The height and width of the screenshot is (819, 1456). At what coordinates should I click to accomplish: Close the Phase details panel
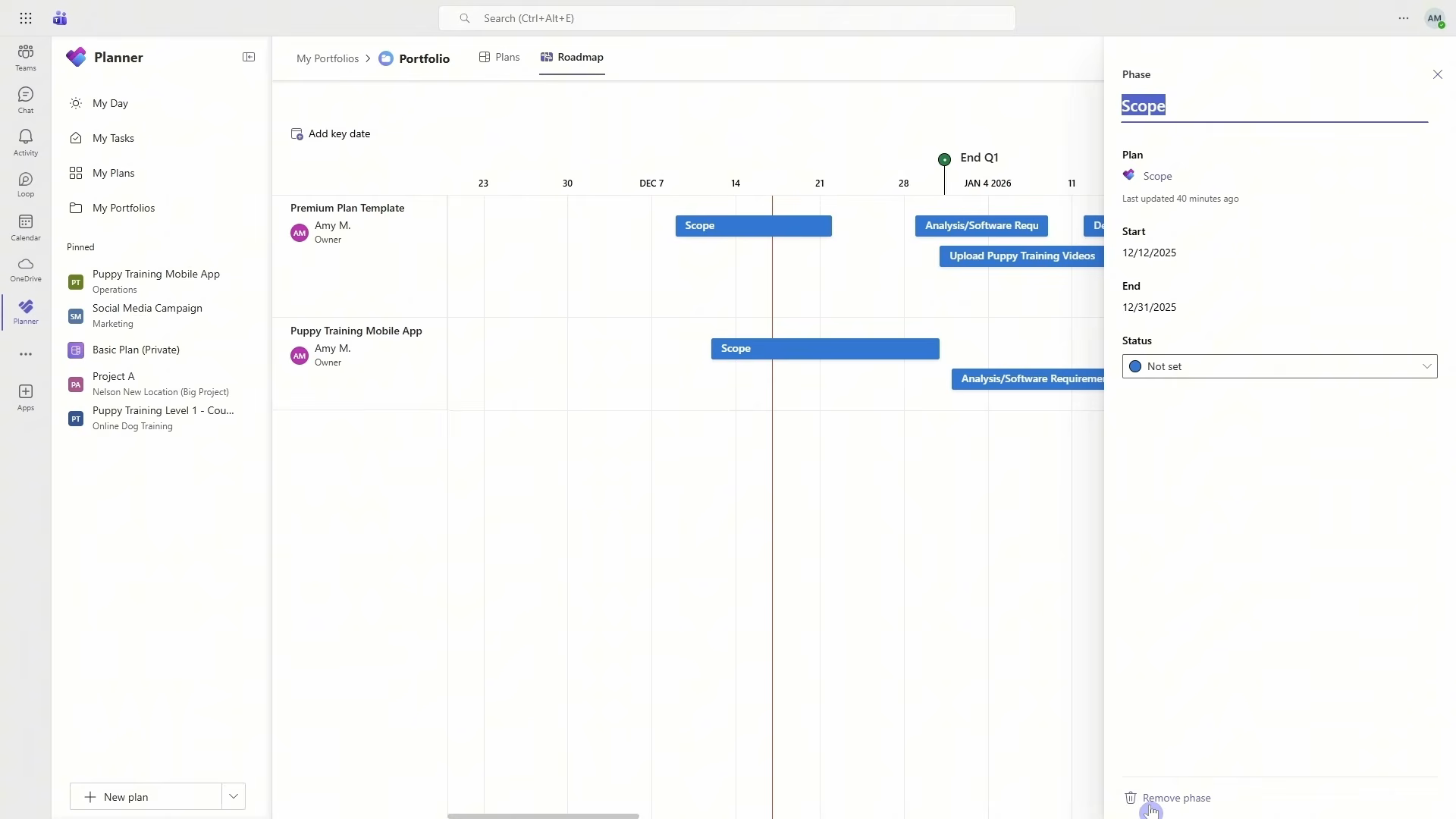(x=1438, y=74)
